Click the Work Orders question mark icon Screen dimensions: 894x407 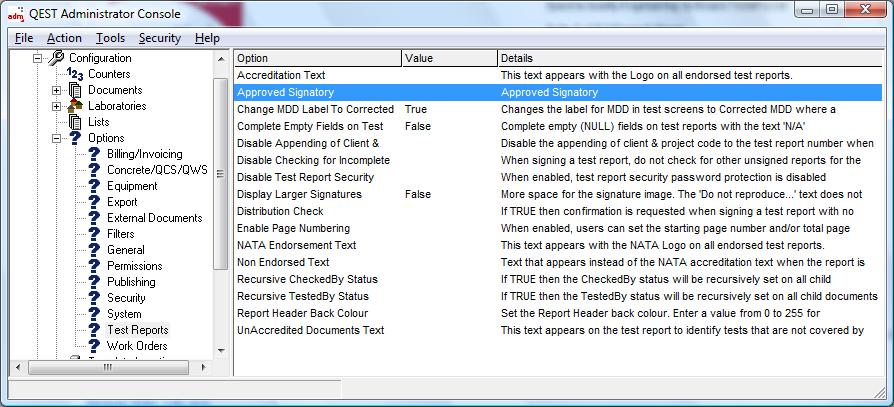point(94,346)
